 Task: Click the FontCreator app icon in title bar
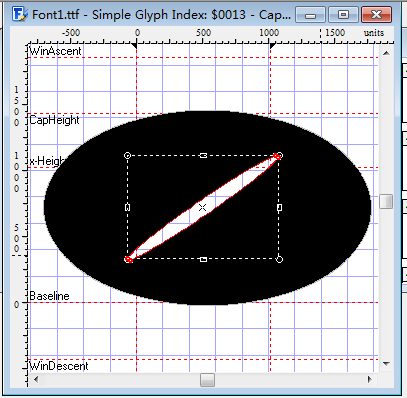click(x=19, y=14)
